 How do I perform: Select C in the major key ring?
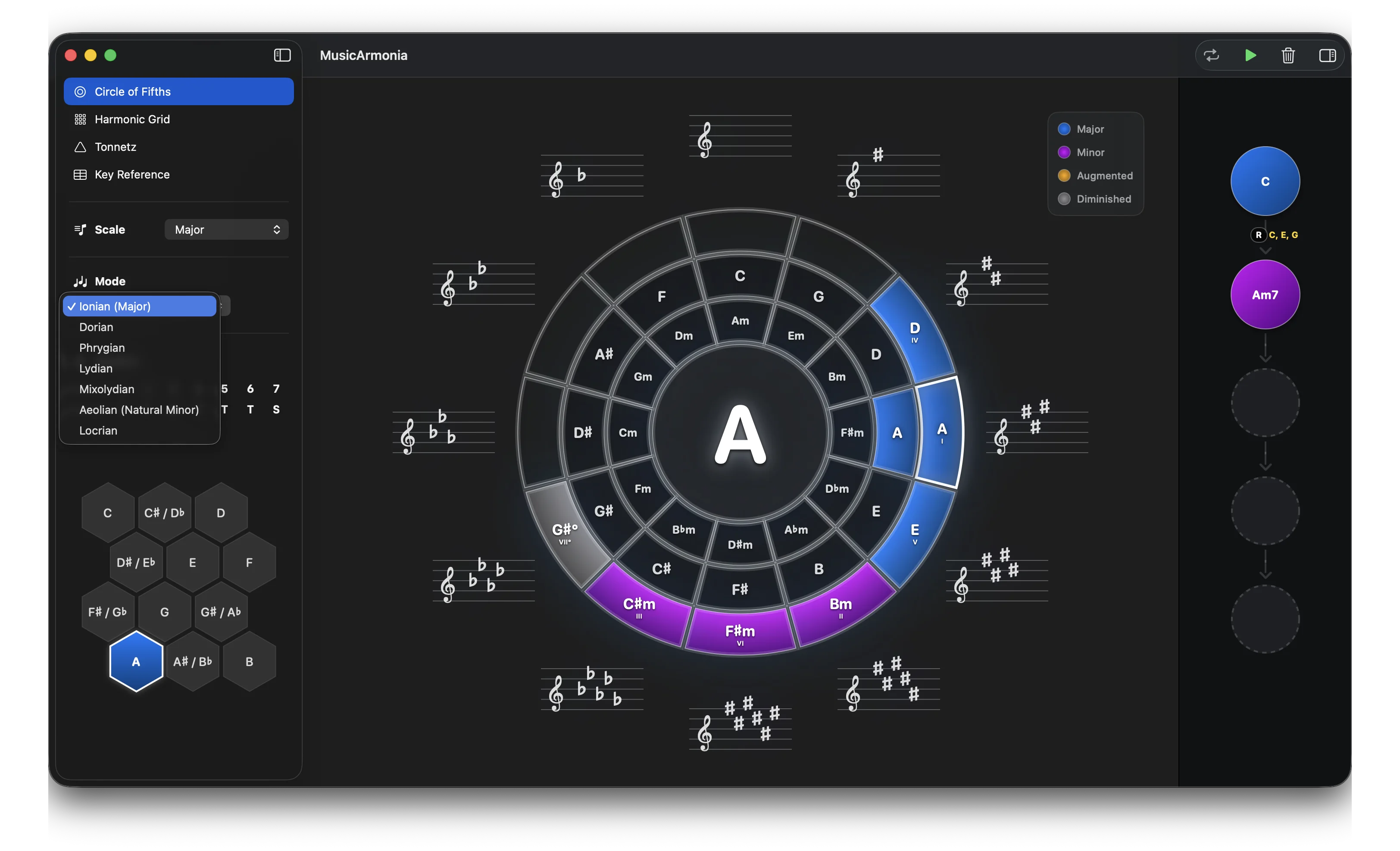point(740,276)
